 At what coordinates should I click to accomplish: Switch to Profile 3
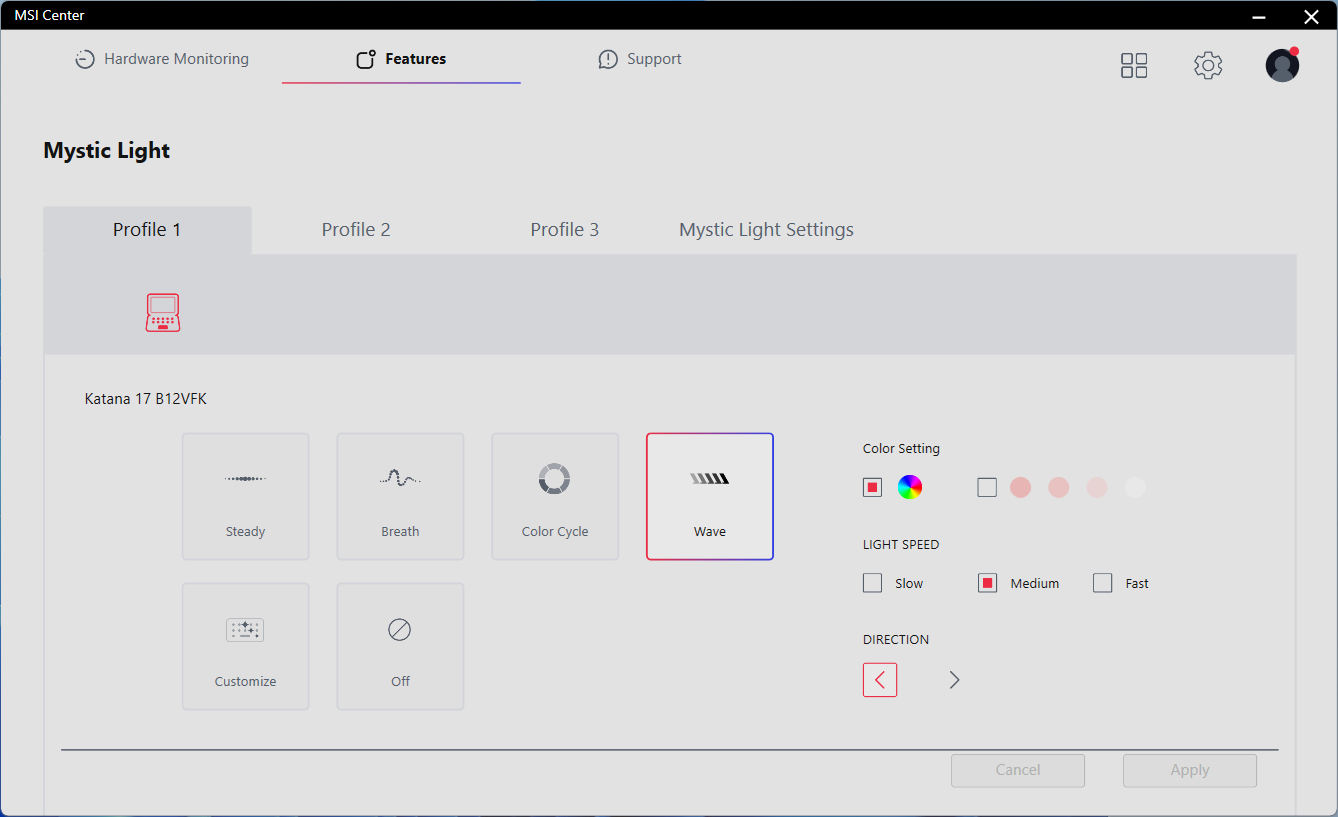point(565,230)
